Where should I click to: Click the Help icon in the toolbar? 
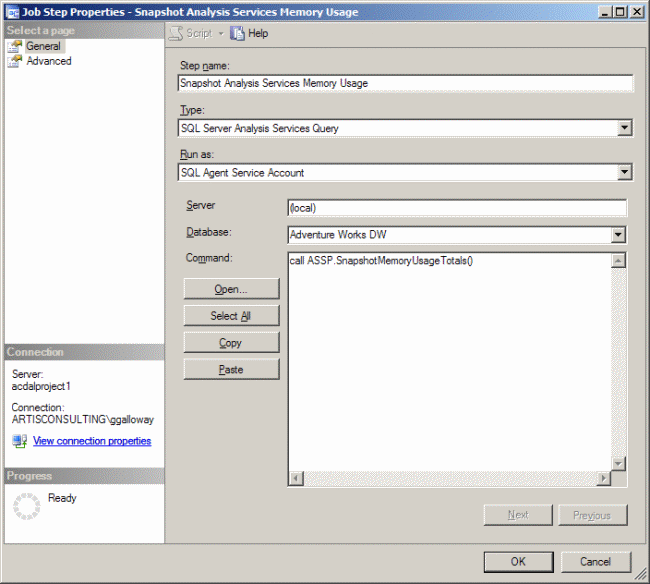pyautogui.click(x=238, y=33)
